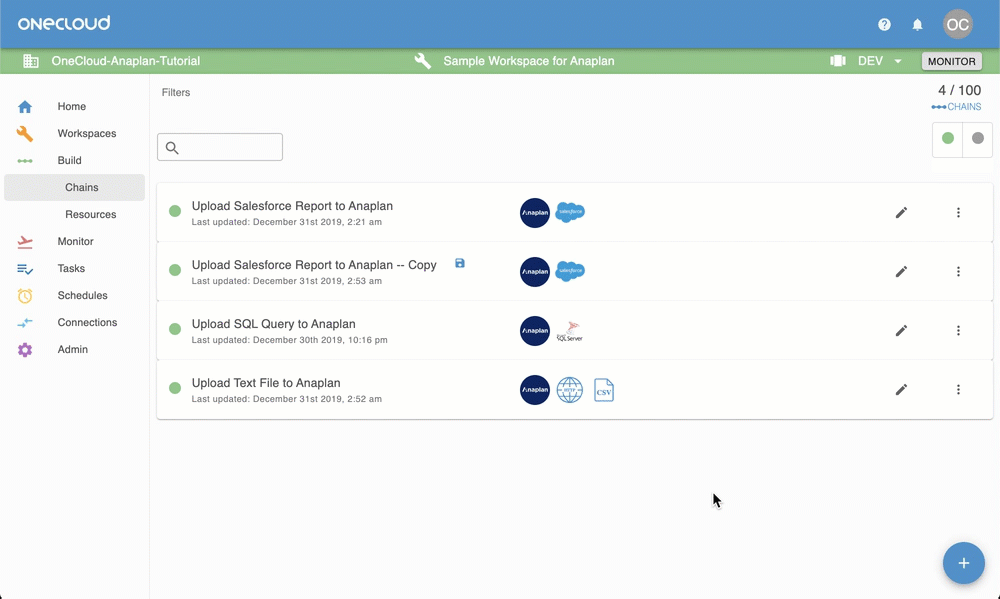The width and height of the screenshot is (1000, 599).
Task: Click the CSV file icon
Action: (x=604, y=390)
